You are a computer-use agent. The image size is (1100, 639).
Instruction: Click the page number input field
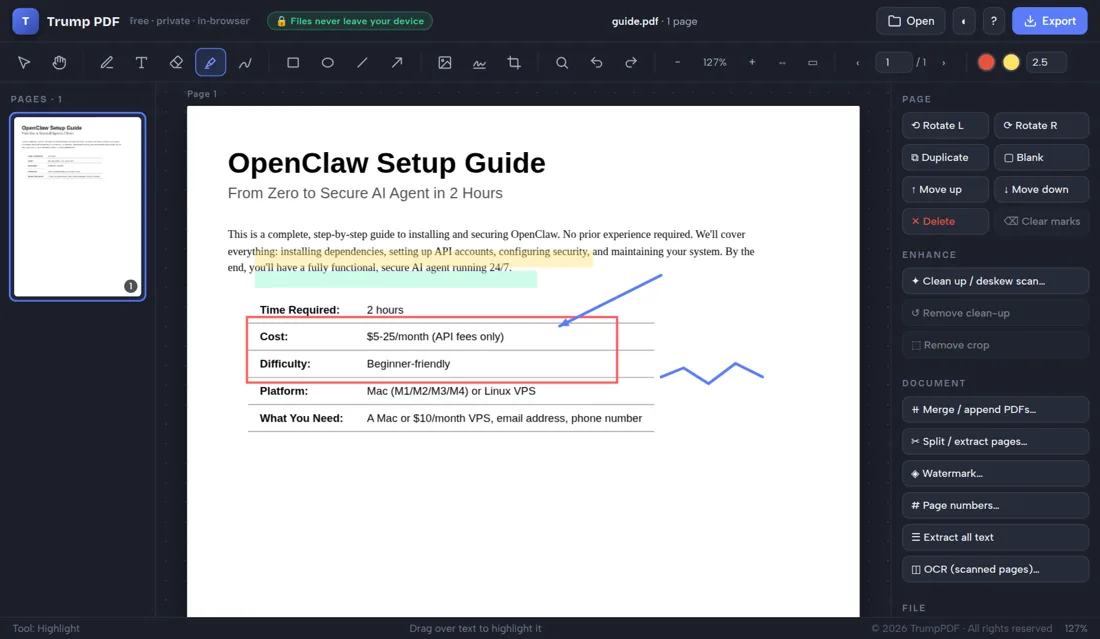point(893,62)
